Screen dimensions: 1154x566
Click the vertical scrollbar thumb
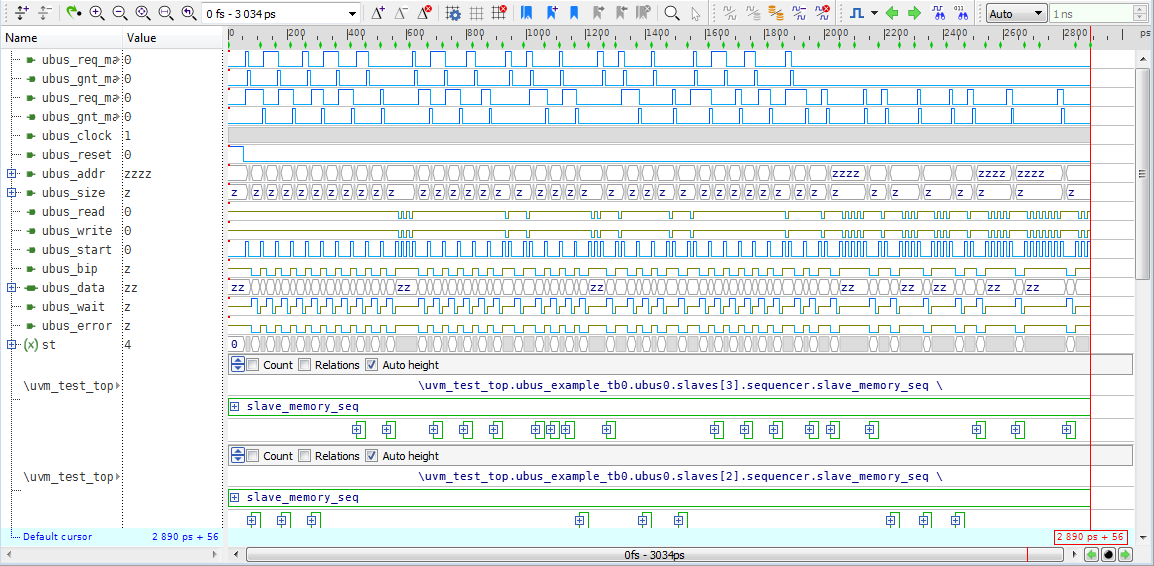click(x=1144, y=174)
